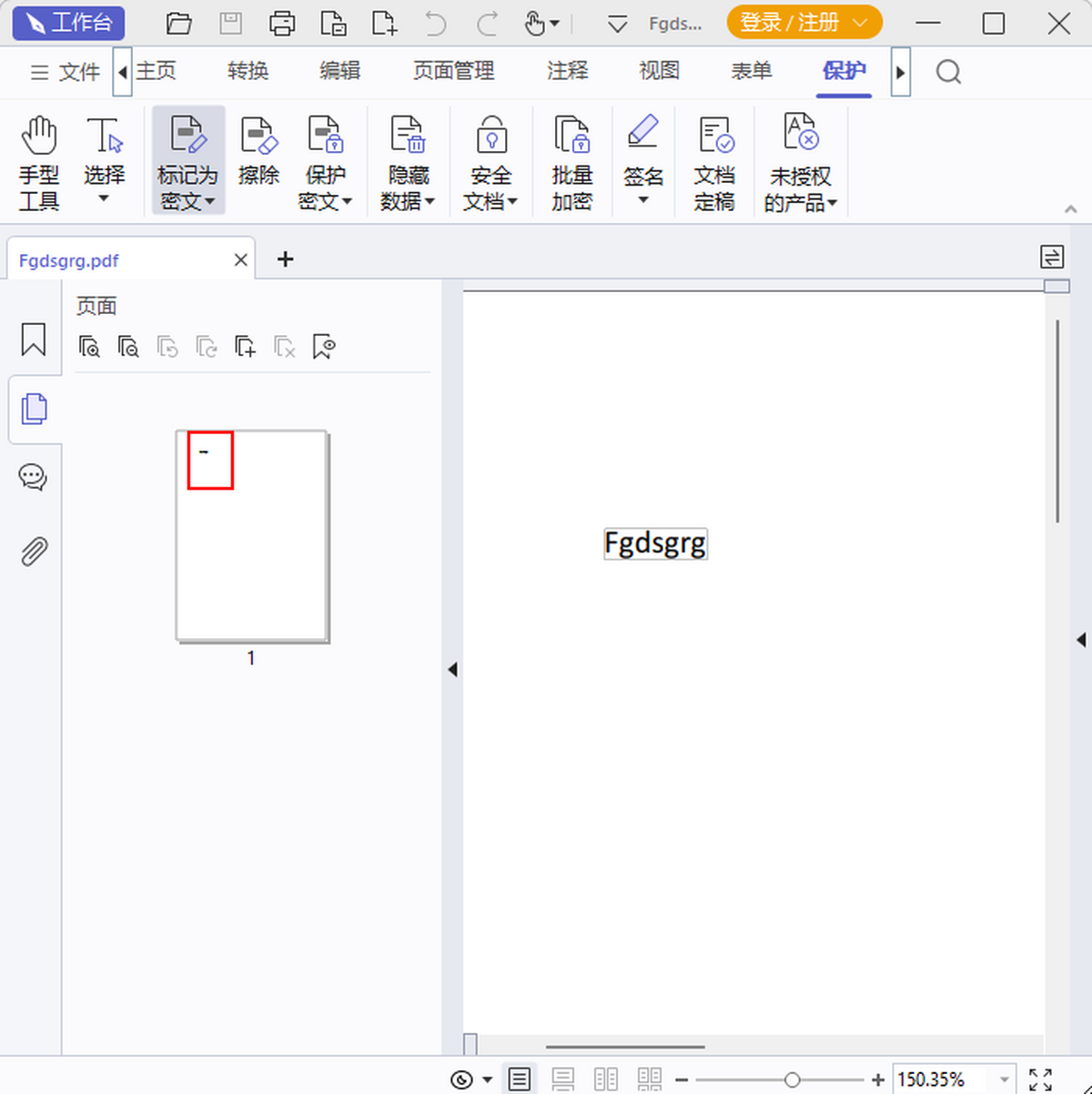Open the 工作台 workspace button
This screenshot has width=1092, height=1094.
point(68,23)
